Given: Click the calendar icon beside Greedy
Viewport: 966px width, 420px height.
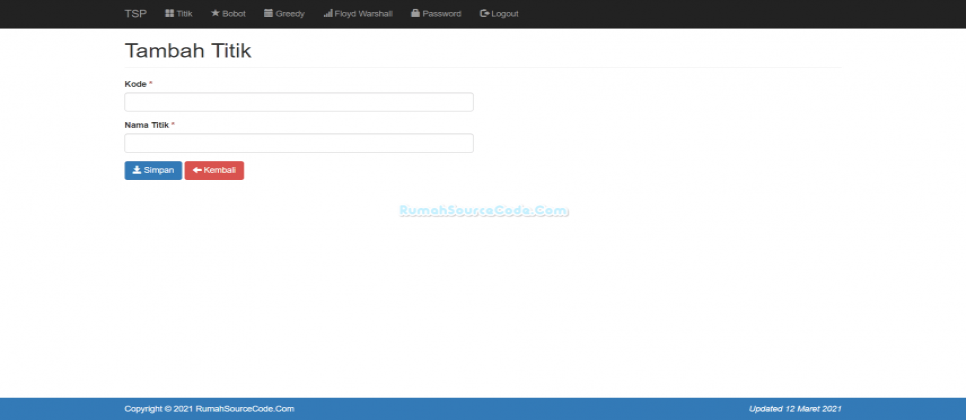Looking at the screenshot, I should pyautogui.click(x=269, y=14).
